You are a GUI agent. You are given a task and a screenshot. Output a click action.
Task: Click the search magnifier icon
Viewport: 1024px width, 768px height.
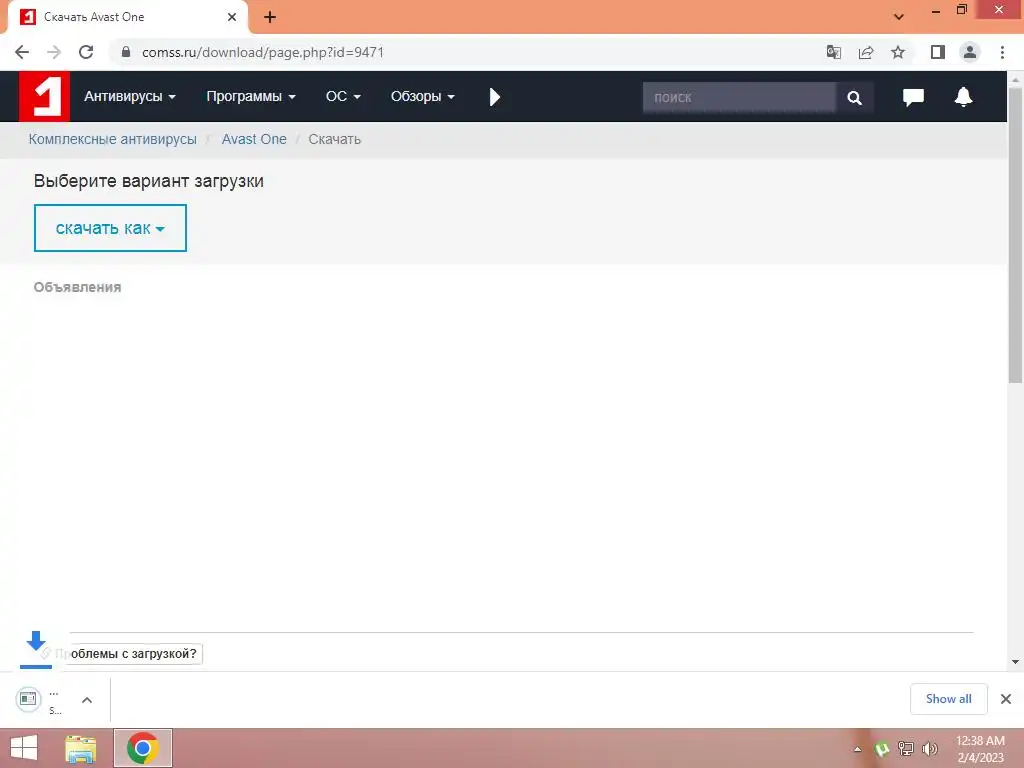point(854,97)
